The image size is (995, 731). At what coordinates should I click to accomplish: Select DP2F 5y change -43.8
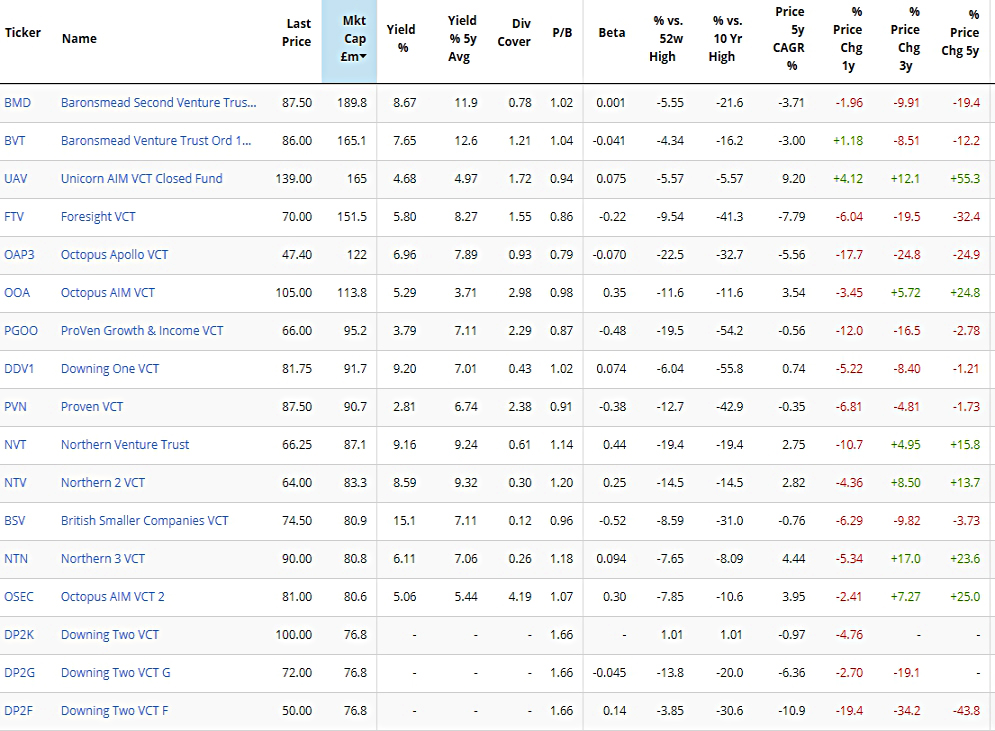966,711
